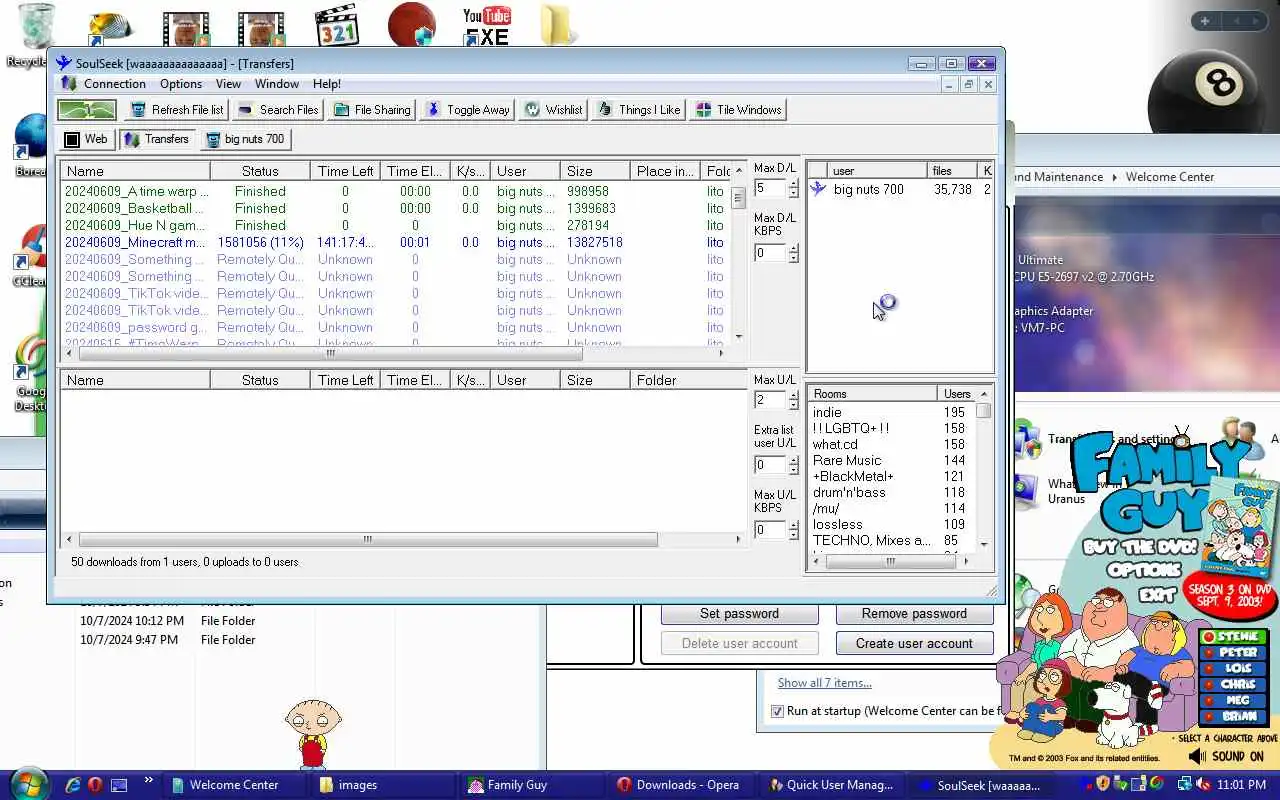The width and height of the screenshot is (1280, 800).
Task: Increase the Max D/L spinner value
Action: click(x=793, y=184)
